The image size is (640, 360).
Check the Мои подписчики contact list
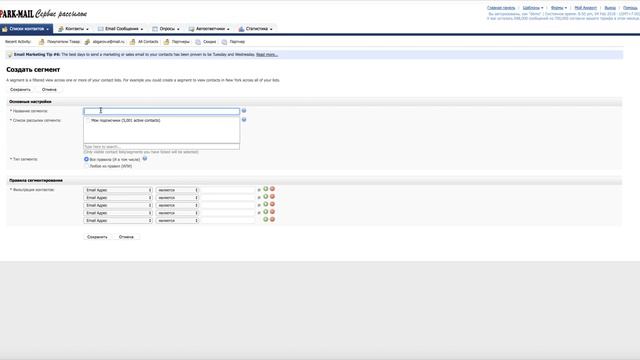click(x=87, y=120)
